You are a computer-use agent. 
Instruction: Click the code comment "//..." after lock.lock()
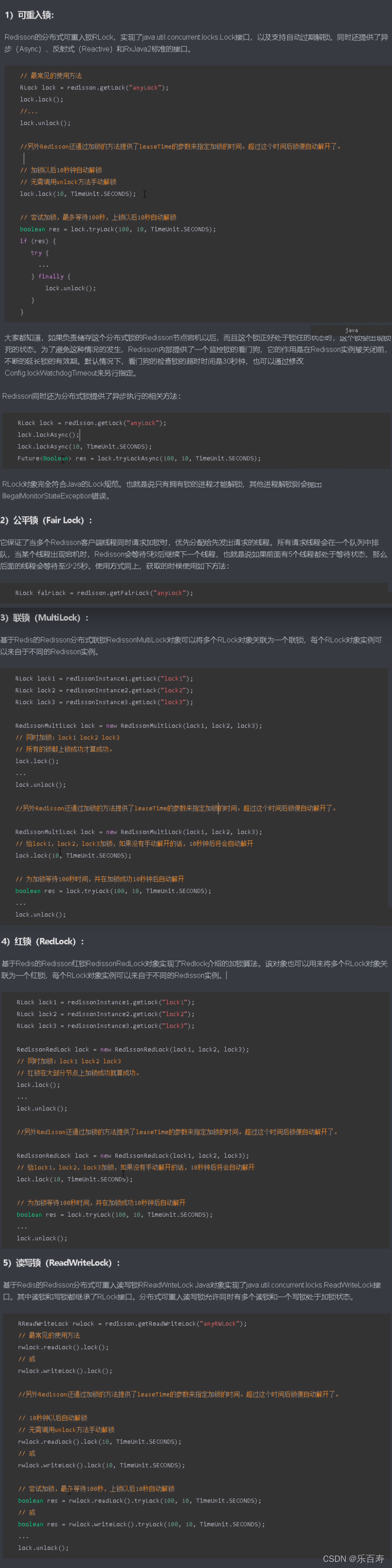tap(28, 111)
